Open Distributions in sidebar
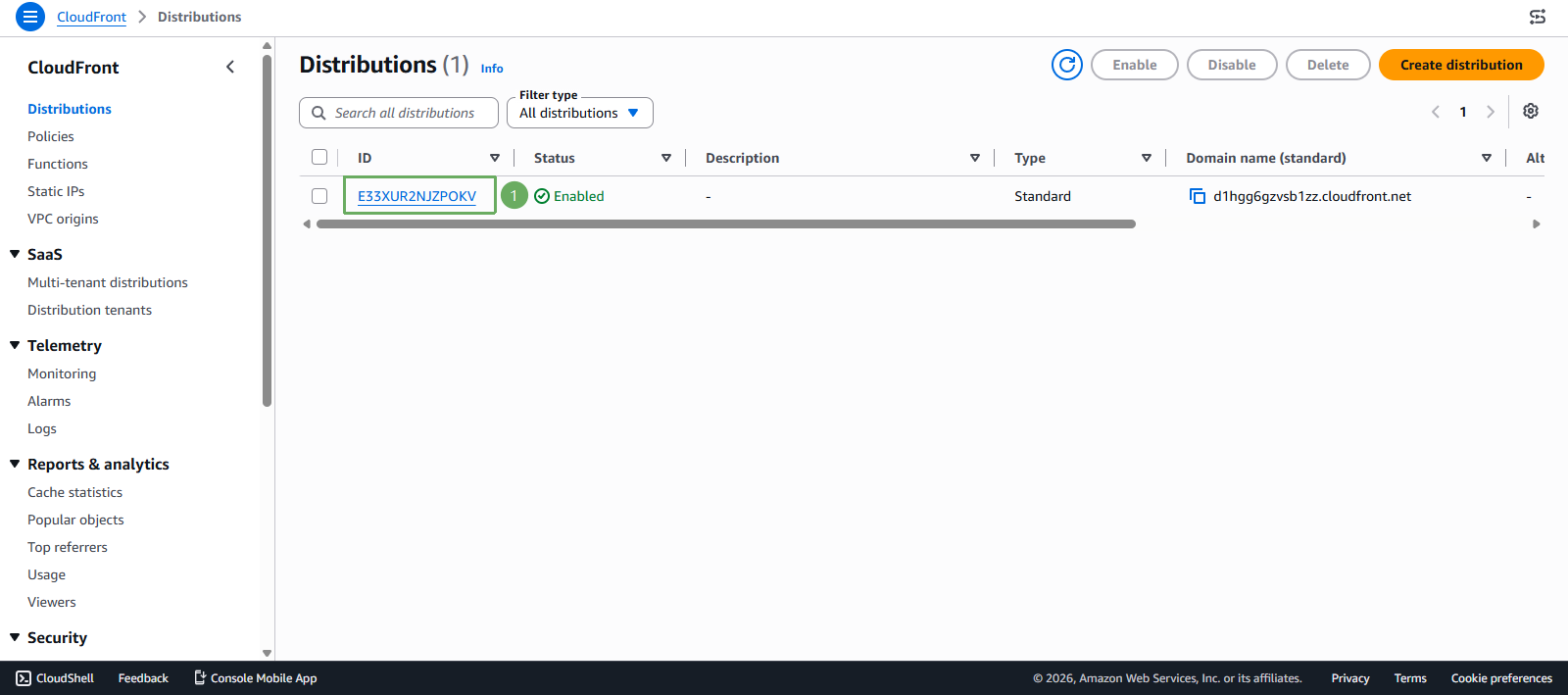The image size is (1568, 695). (70, 109)
